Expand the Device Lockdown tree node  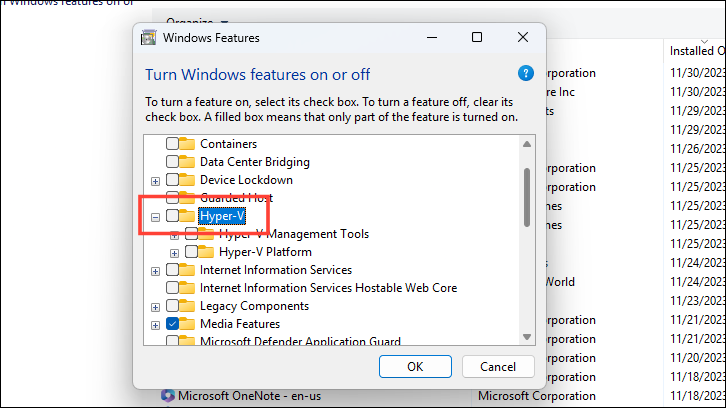(x=156, y=181)
